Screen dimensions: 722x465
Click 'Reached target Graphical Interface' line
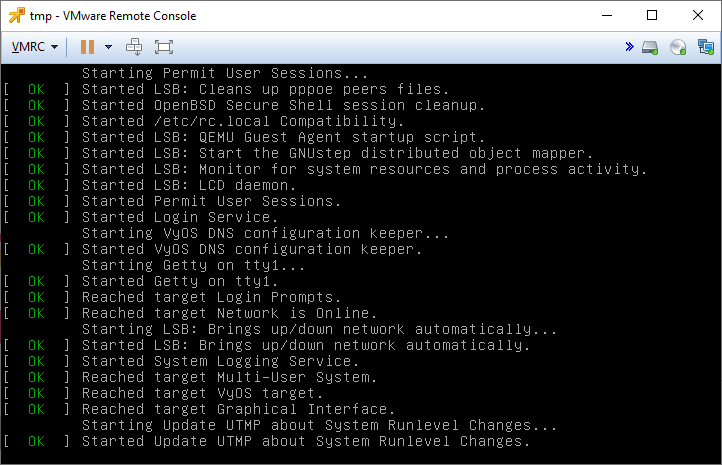tap(239, 409)
